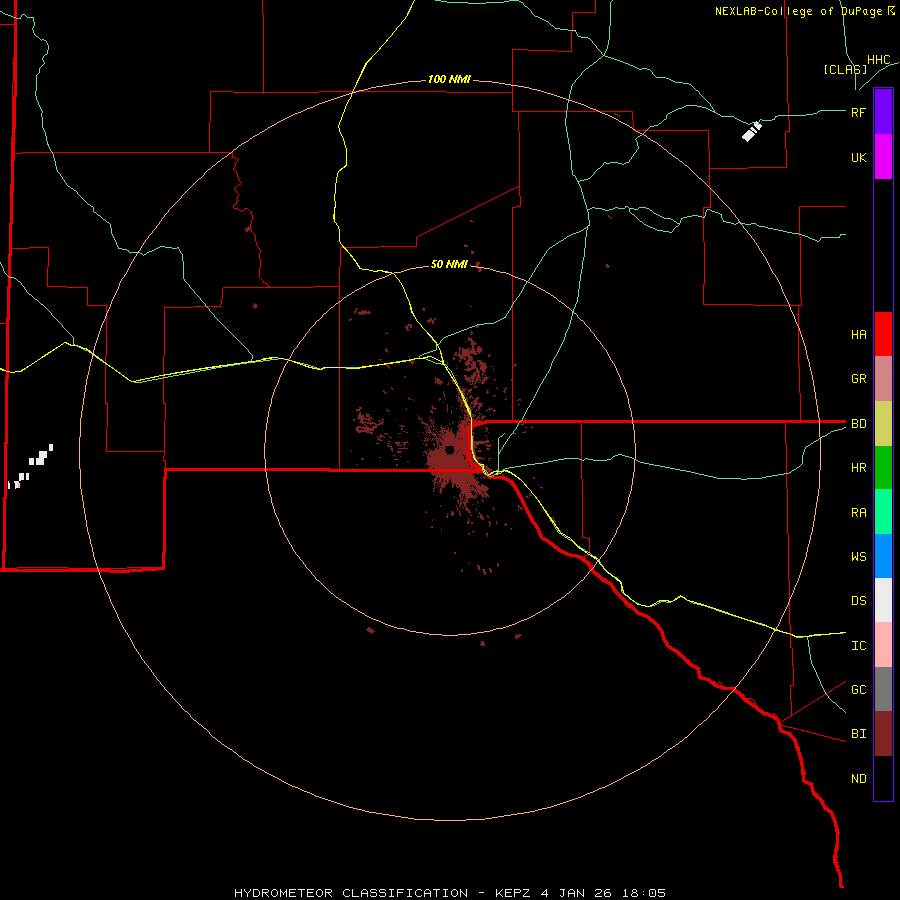
Task: Click the GC legend label
Action: tap(858, 689)
